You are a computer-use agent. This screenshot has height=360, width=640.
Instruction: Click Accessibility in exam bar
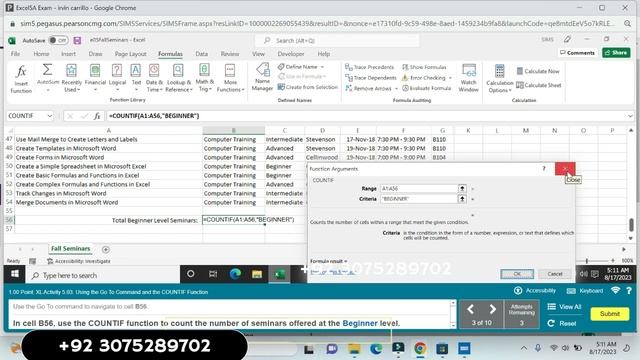[x=535, y=291]
